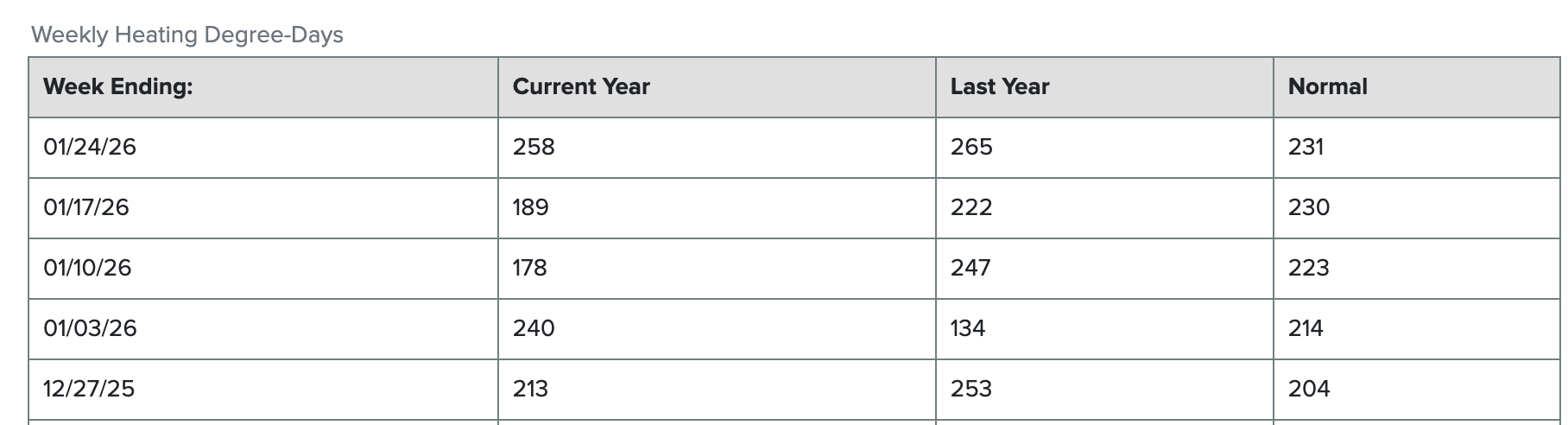Viewport: 1568px width, 425px height.
Task: Click normal value 223
Action: [1309, 269]
